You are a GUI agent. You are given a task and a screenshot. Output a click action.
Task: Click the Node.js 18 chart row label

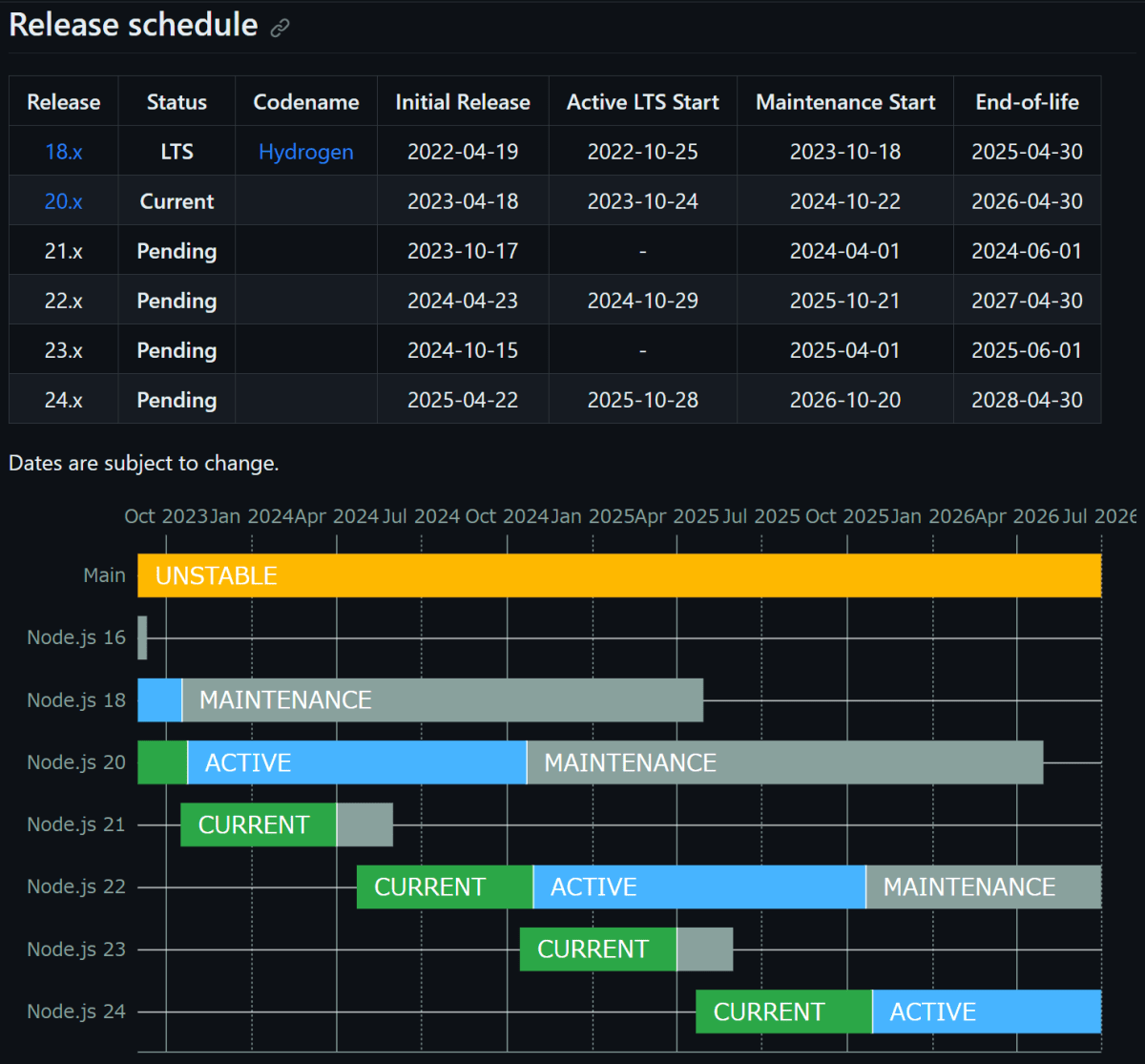click(x=76, y=700)
